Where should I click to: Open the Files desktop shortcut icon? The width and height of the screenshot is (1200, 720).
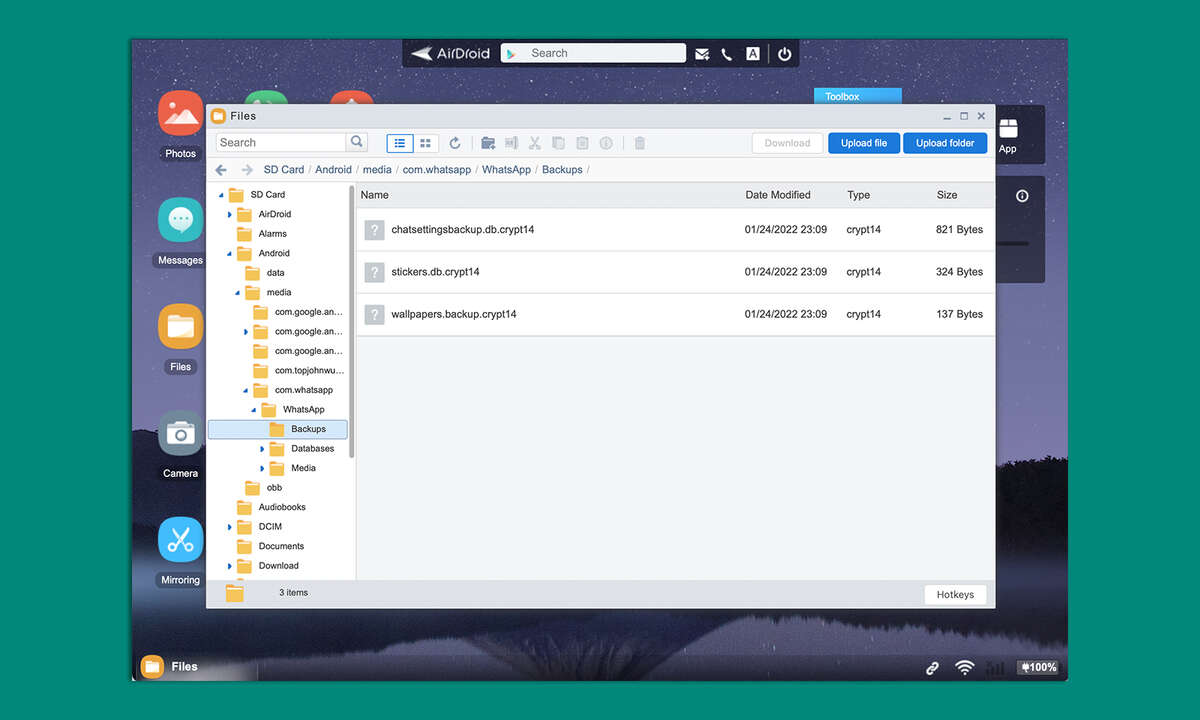pos(180,326)
